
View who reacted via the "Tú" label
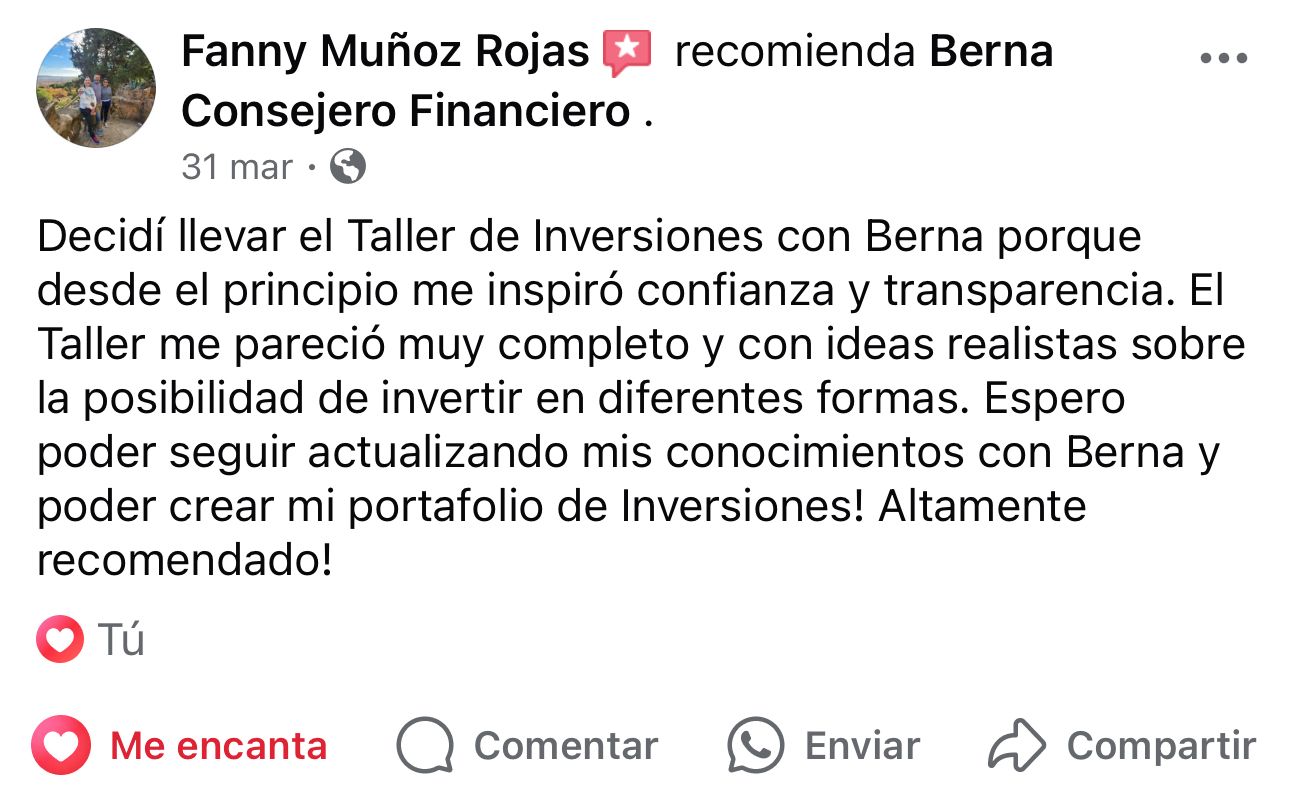click(122, 640)
